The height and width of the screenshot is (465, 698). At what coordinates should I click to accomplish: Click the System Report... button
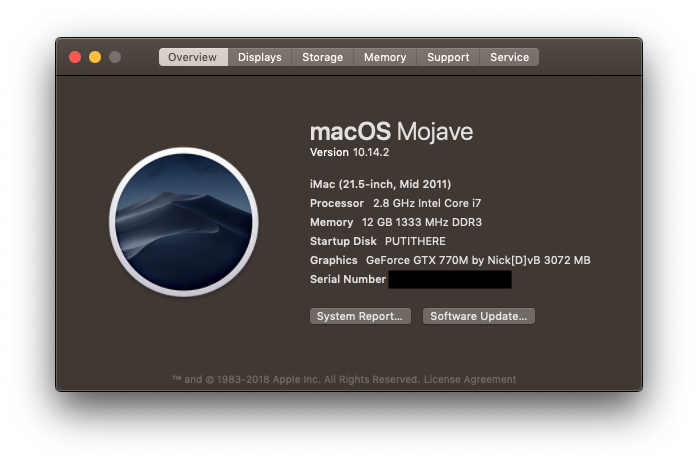[x=360, y=316]
